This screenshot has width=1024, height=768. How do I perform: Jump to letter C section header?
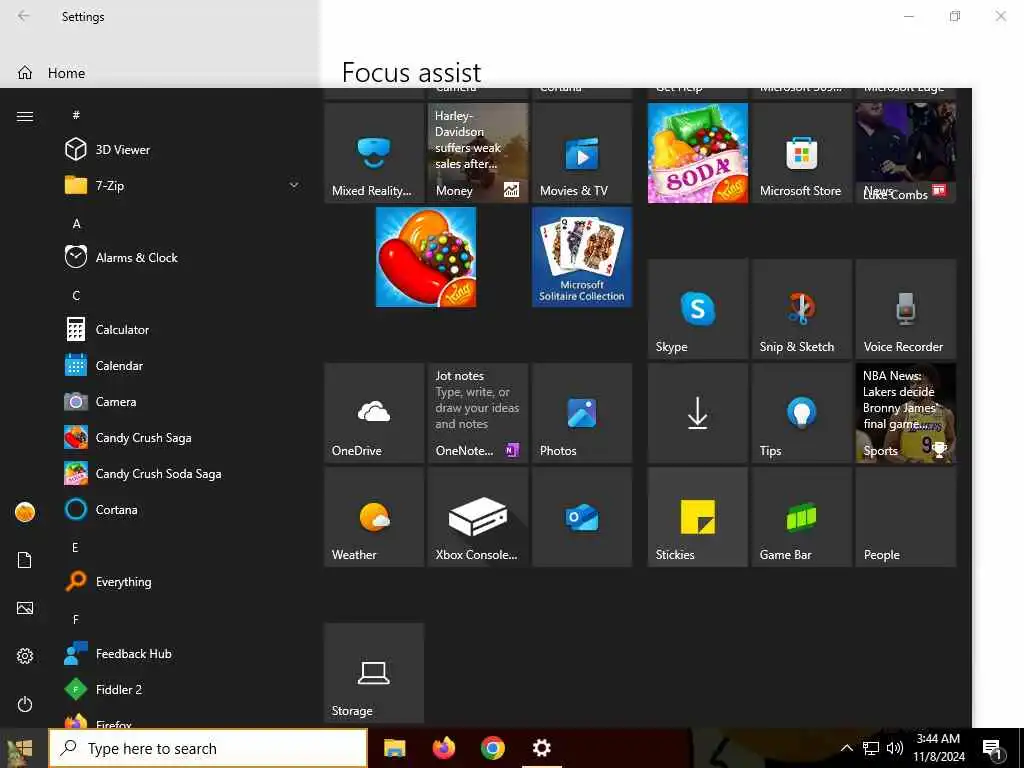76,295
